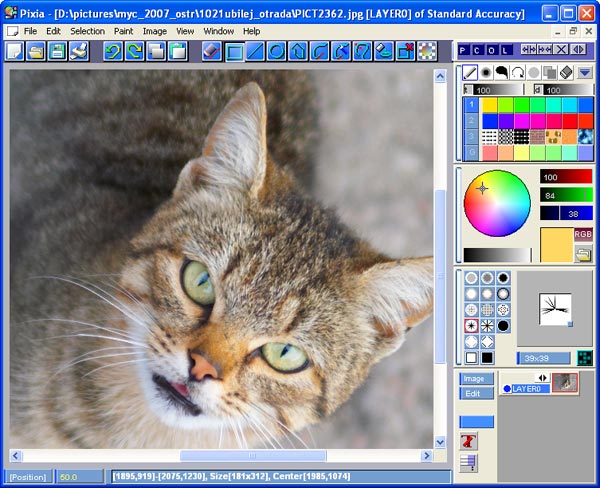
Task: Click vertical scrollbar down arrow
Action: (440, 442)
